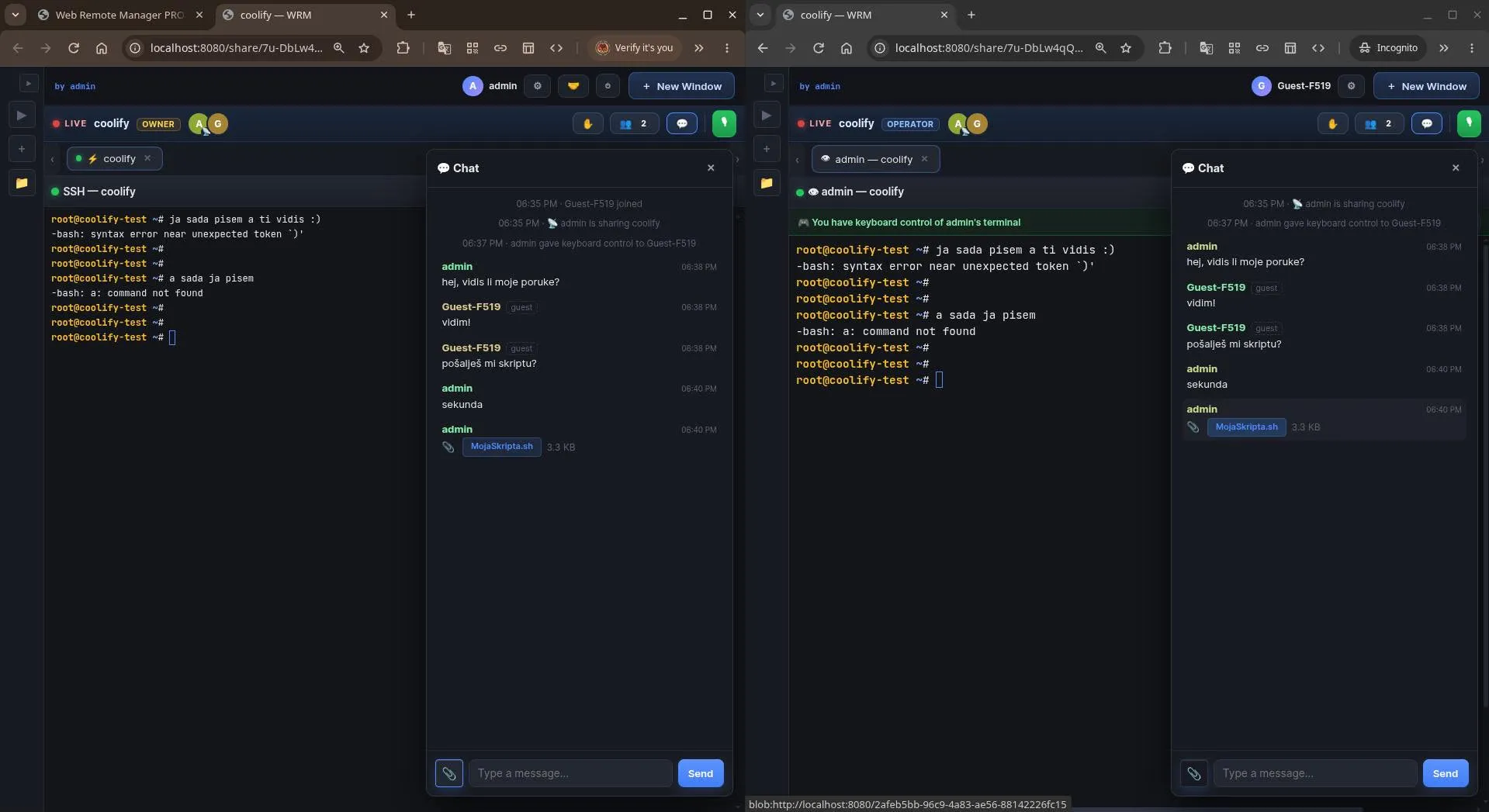Screen dimensions: 1489x812
Task: Expand sidebar with small arrow in guest window
Action: click(x=773, y=83)
